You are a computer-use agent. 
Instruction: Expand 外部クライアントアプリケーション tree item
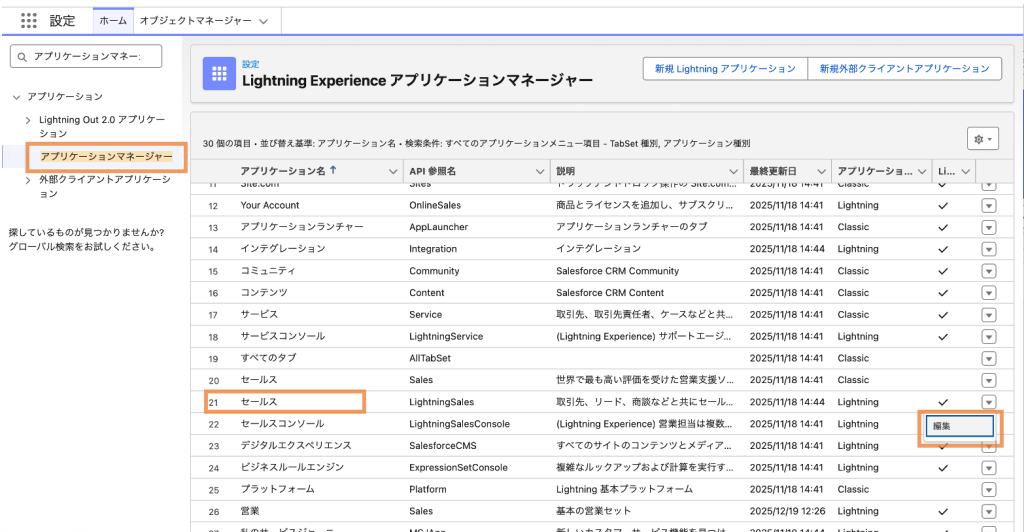tap(28, 181)
